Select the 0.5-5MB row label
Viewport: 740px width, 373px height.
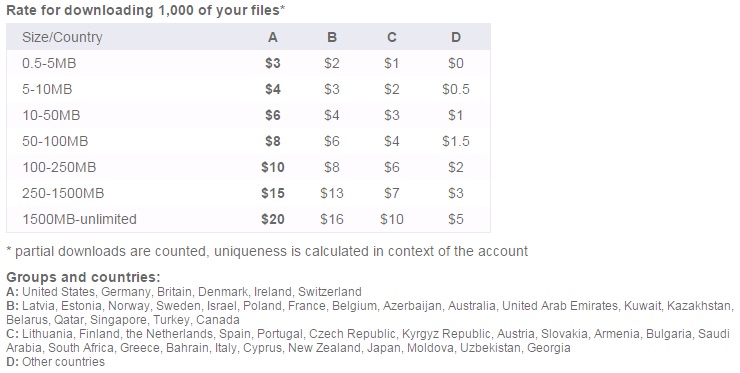(x=49, y=63)
